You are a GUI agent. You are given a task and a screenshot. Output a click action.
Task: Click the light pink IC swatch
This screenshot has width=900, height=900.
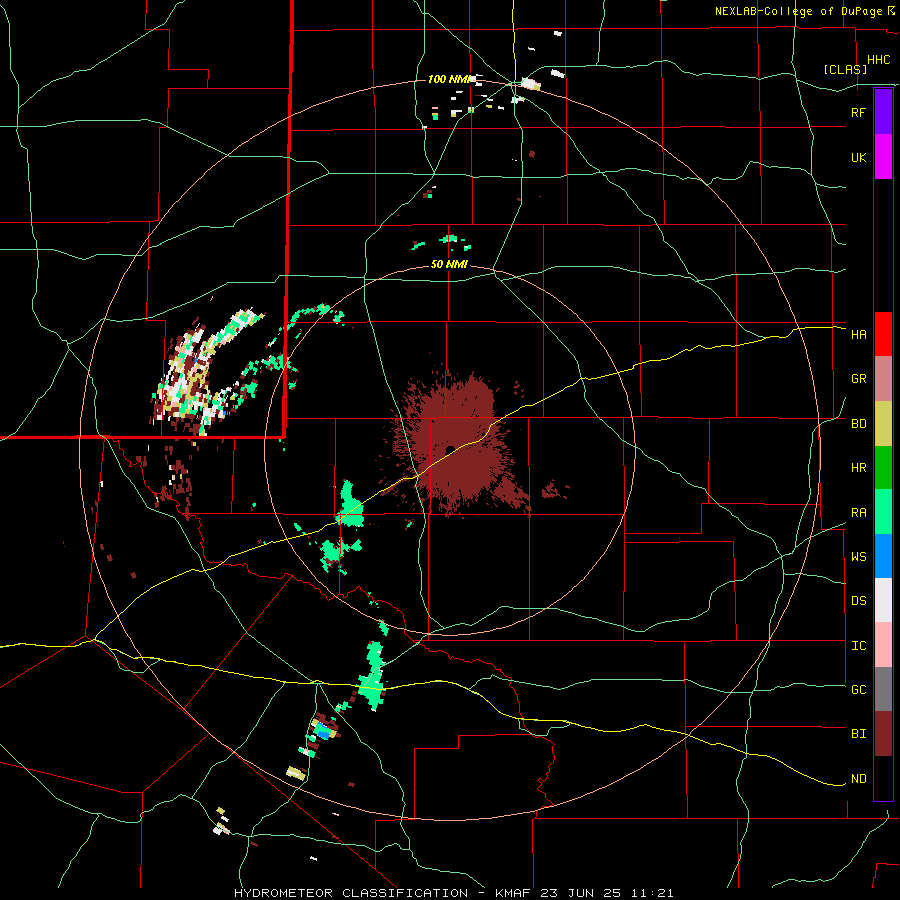tap(883, 645)
